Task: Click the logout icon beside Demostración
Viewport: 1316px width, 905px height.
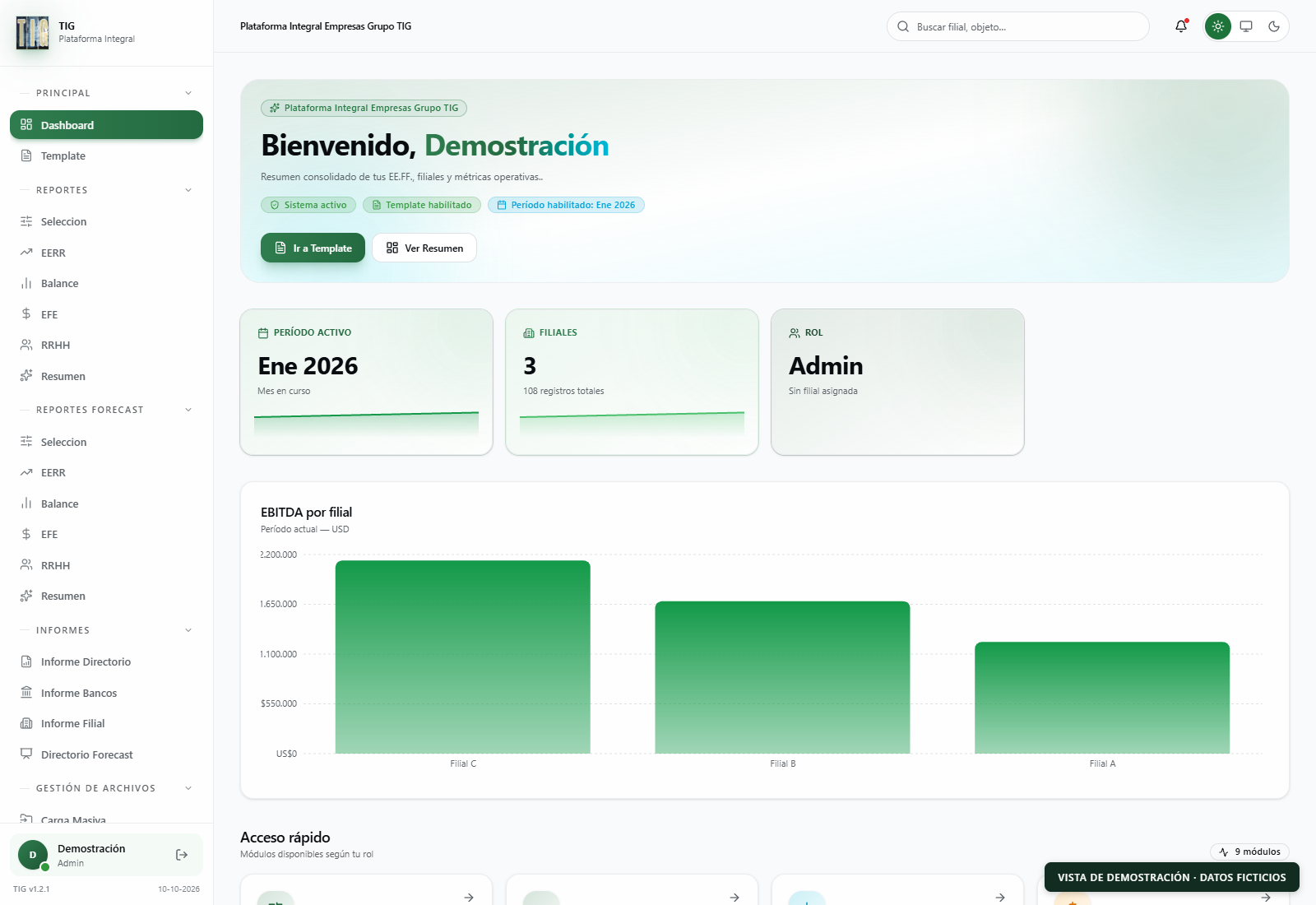Action: coord(182,855)
